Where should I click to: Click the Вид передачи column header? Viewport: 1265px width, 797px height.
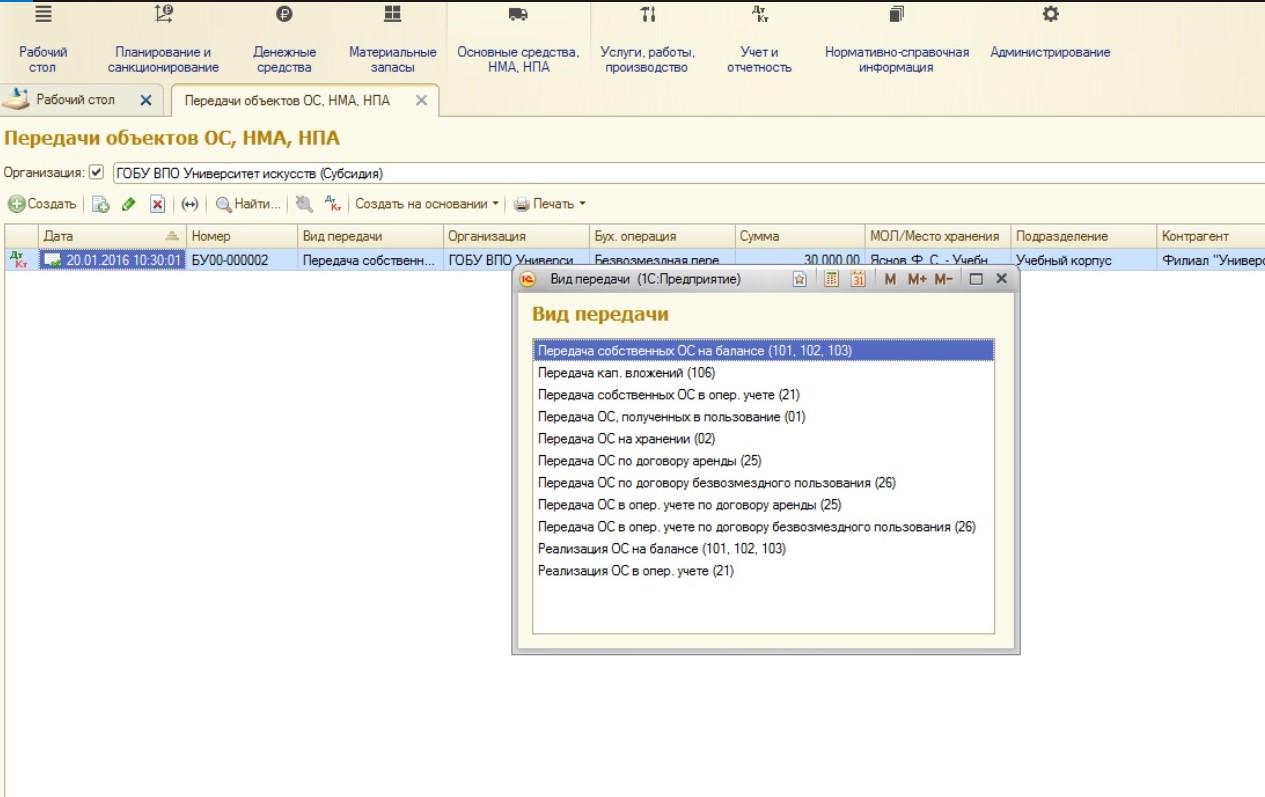click(370, 236)
